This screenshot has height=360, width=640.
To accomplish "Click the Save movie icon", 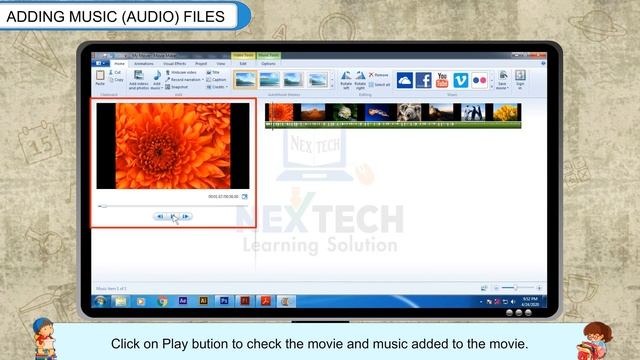I will [x=503, y=76].
